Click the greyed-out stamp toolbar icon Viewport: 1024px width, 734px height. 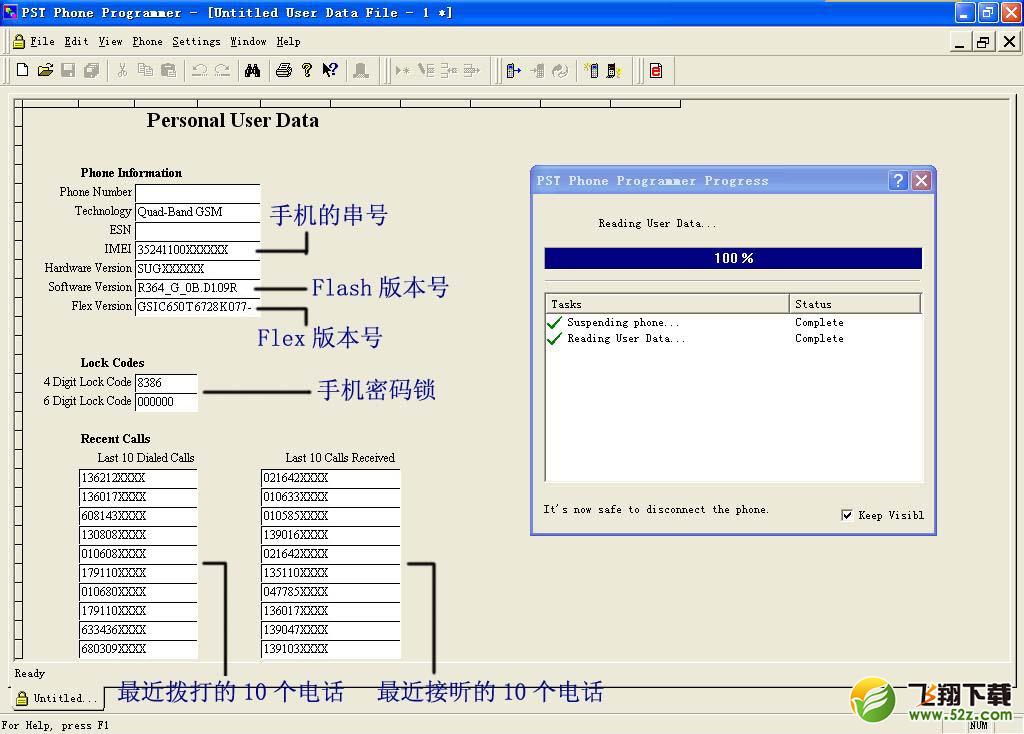tap(360, 70)
